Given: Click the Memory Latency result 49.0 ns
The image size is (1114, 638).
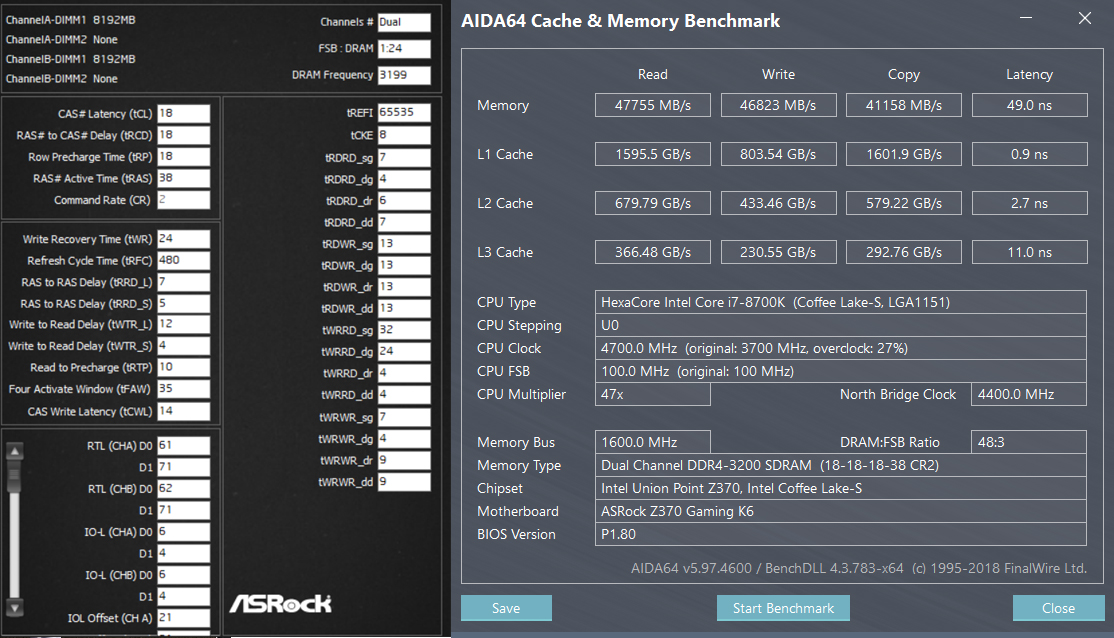Looking at the screenshot, I should coord(1029,105).
